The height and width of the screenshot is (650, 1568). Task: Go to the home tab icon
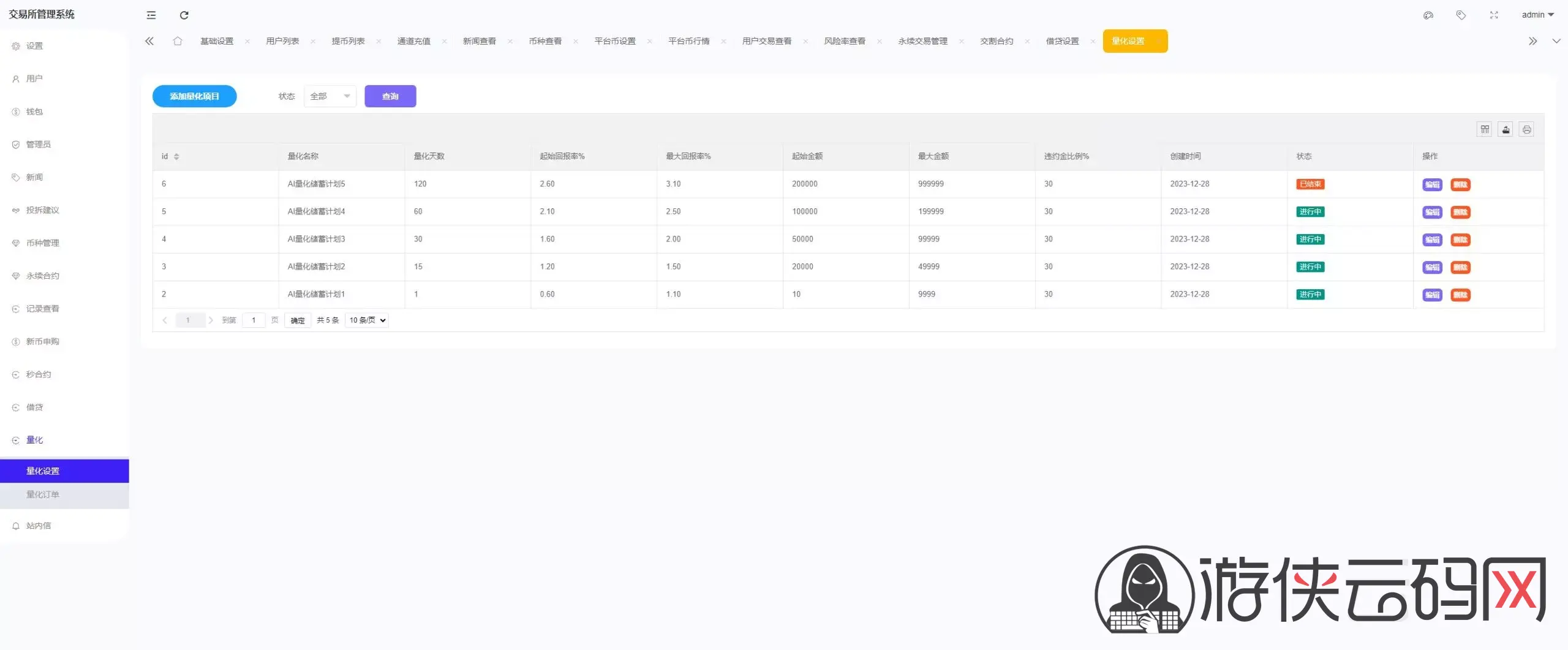(x=178, y=41)
